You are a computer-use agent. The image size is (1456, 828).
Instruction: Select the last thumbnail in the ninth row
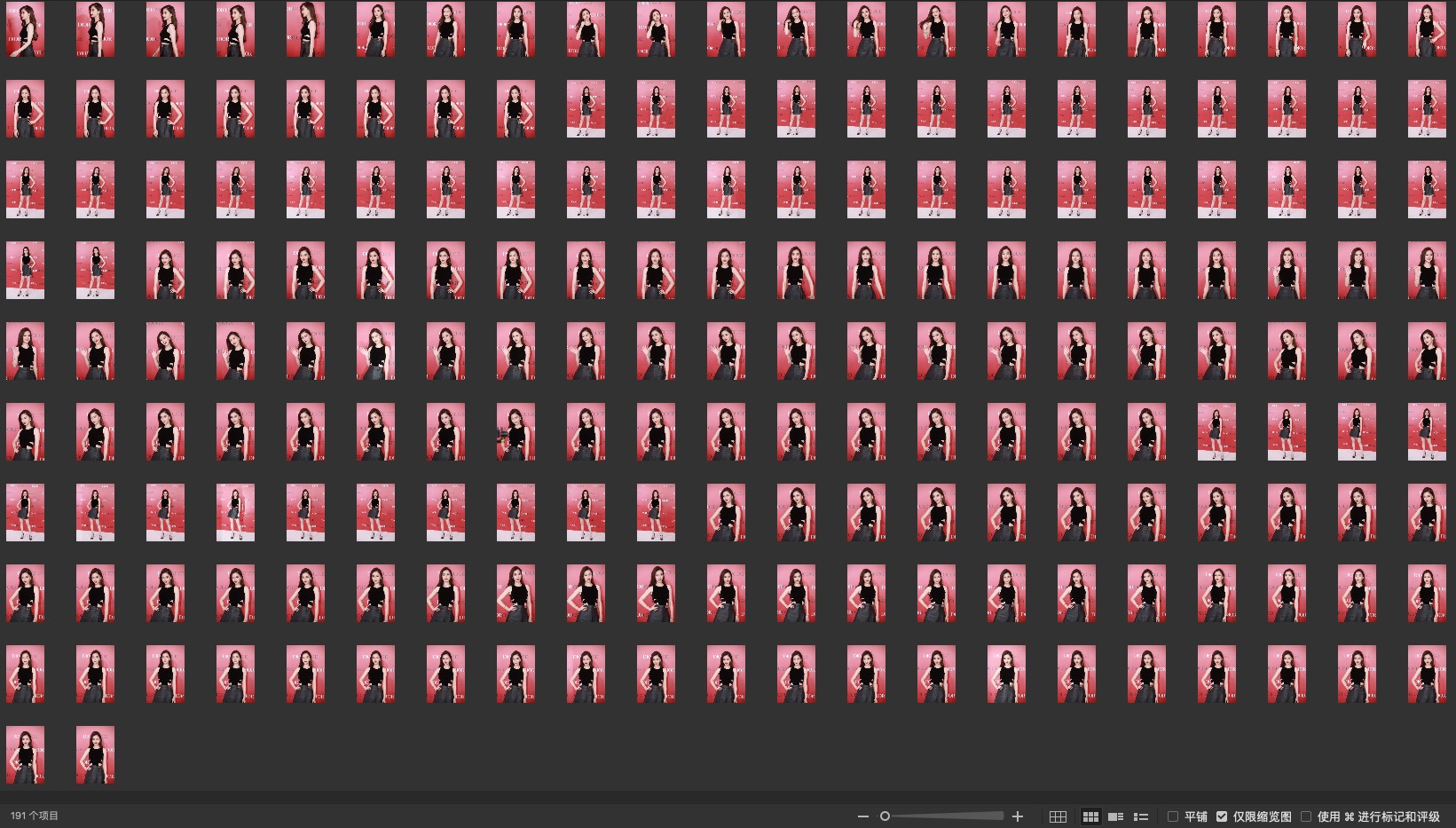click(1426, 674)
